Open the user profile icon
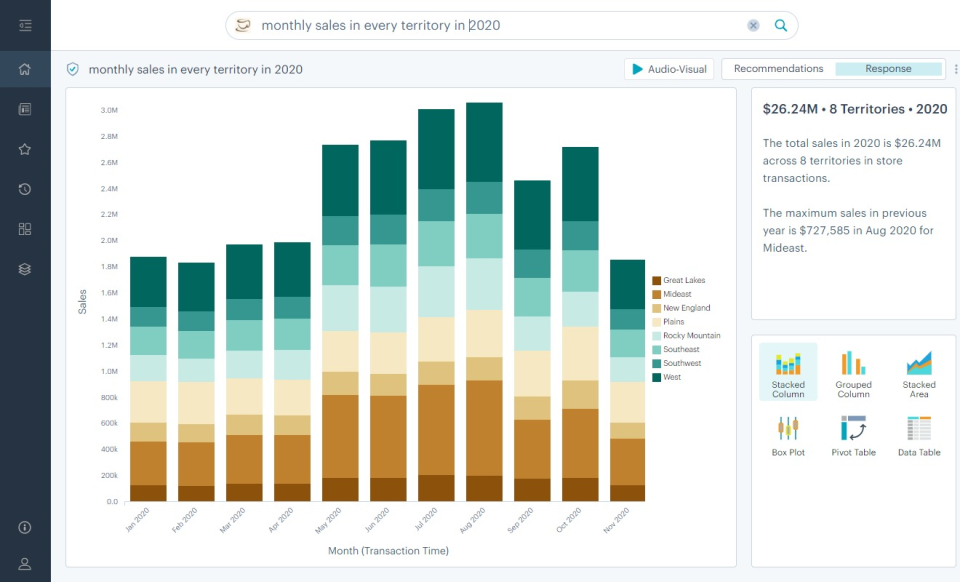Screen dimensions: 960x582 (25, 564)
